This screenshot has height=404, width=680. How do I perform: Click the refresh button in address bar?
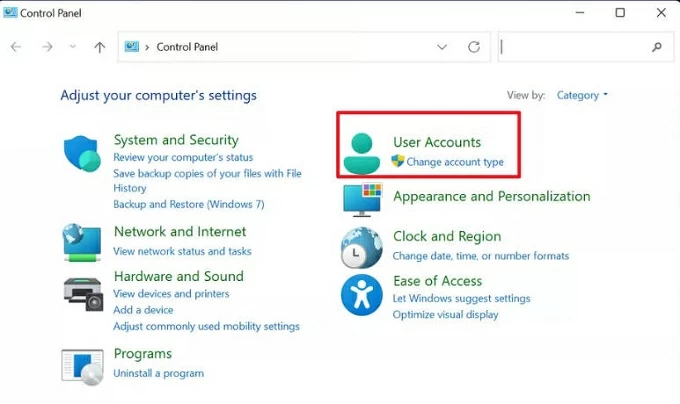click(474, 47)
